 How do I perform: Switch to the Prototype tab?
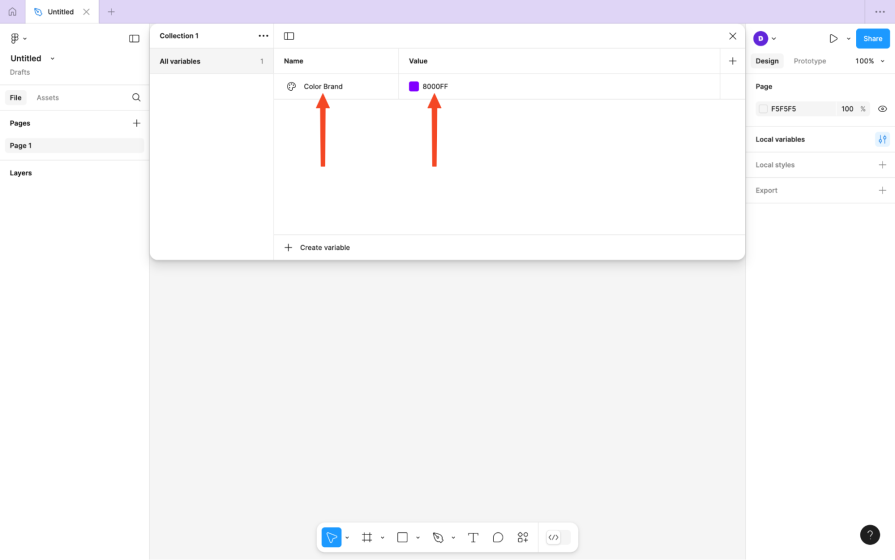tap(809, 61)
